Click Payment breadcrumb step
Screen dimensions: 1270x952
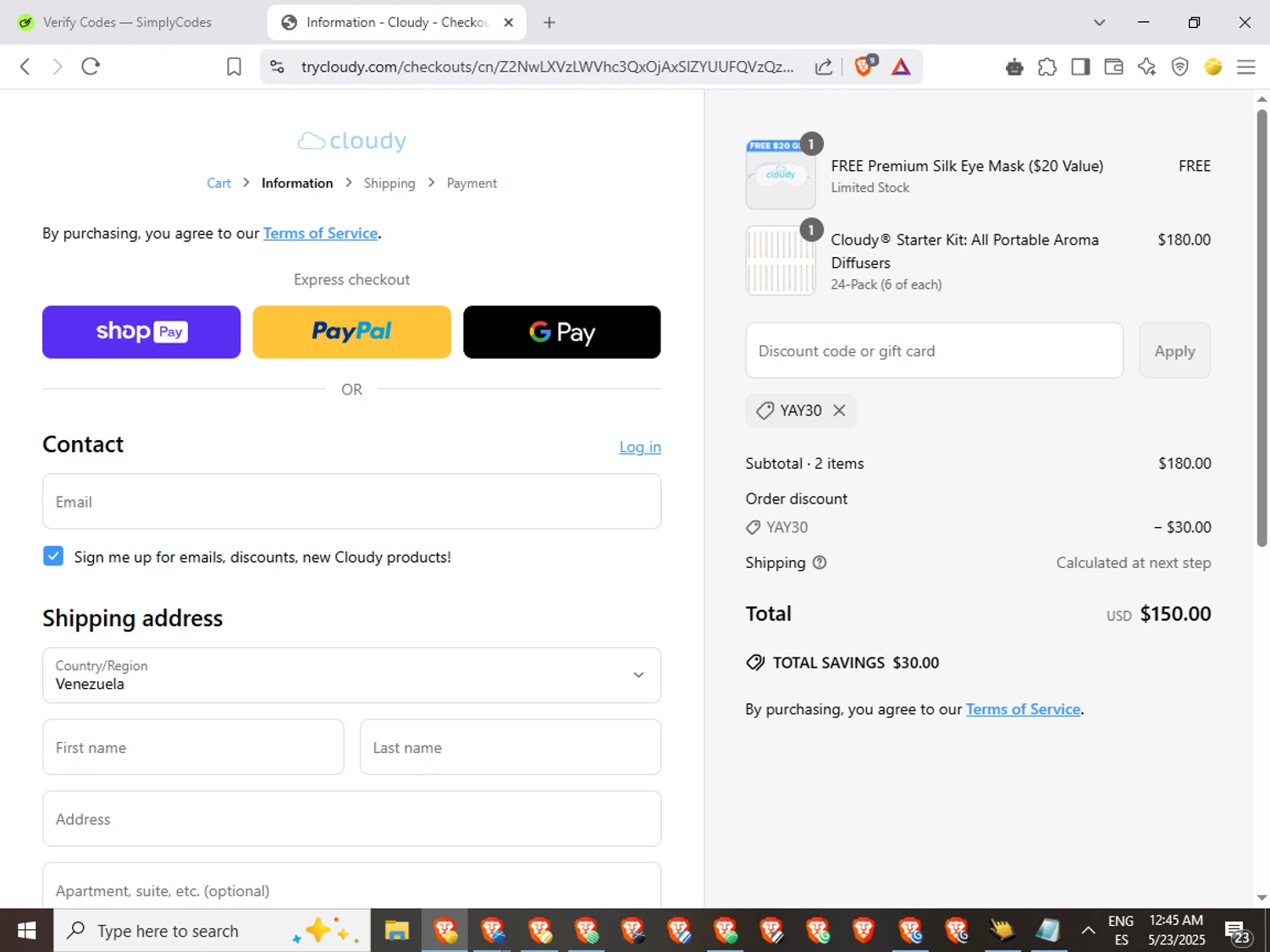click(x=472, y=184)
